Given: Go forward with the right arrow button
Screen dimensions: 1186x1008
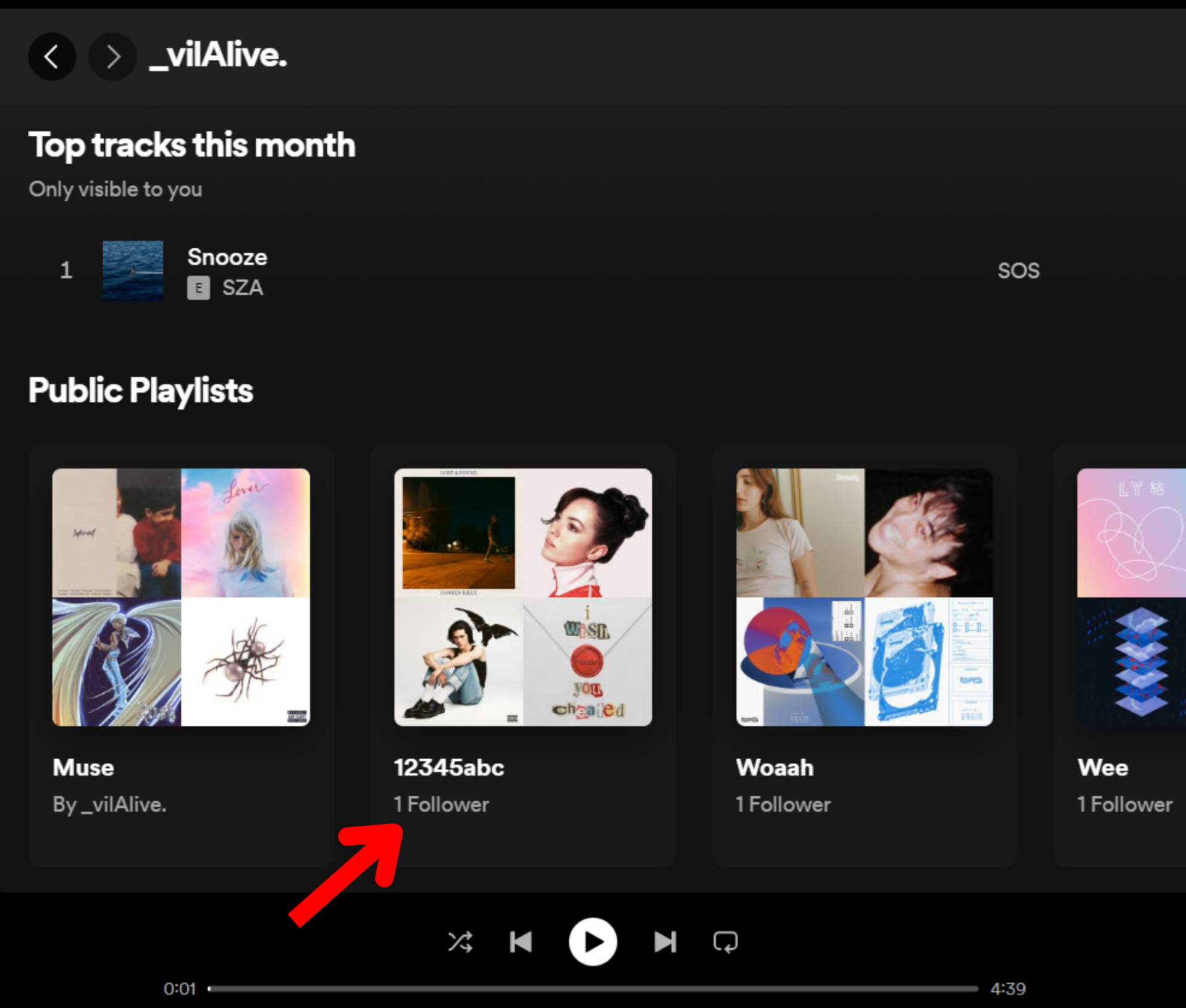Looking at the screenshot, I should pyautogui.click(x=112, y=56).
